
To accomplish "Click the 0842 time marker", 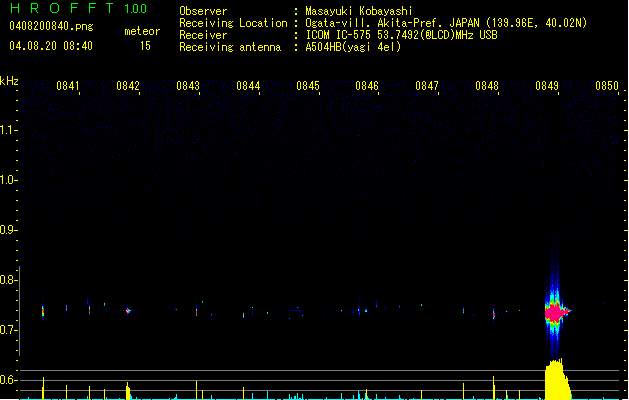I will click(x=128, y=86).
